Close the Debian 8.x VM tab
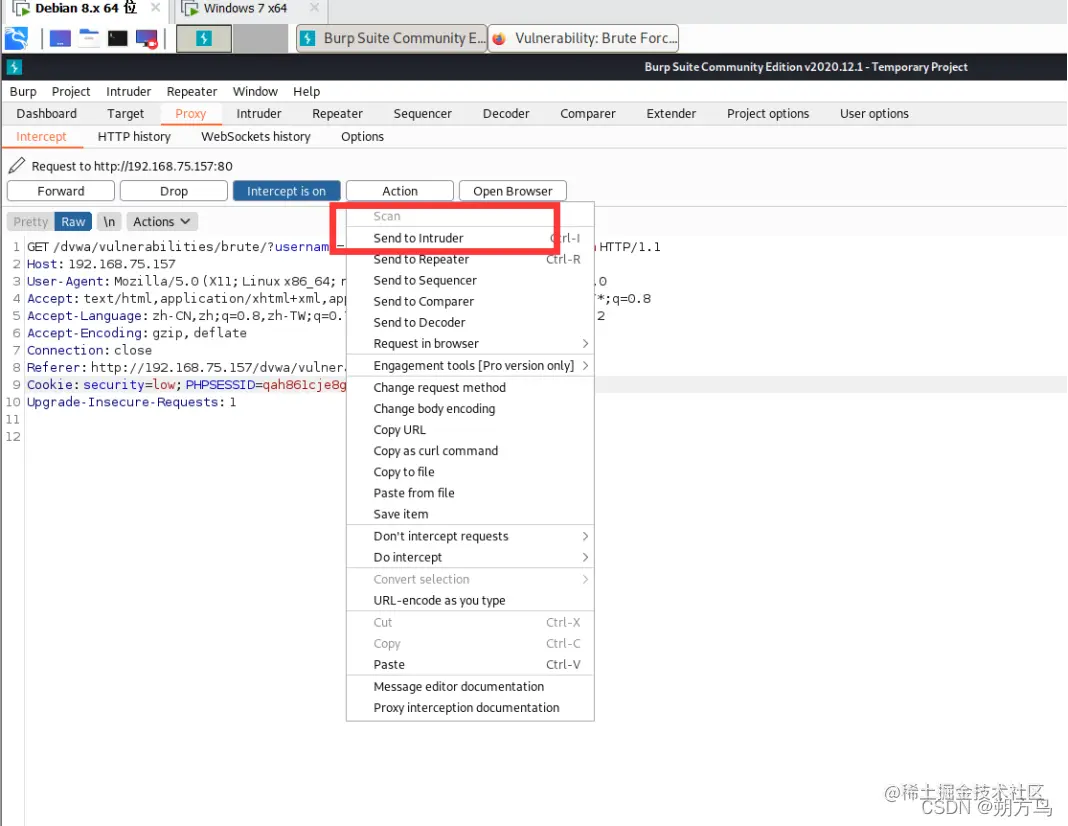 155,8
